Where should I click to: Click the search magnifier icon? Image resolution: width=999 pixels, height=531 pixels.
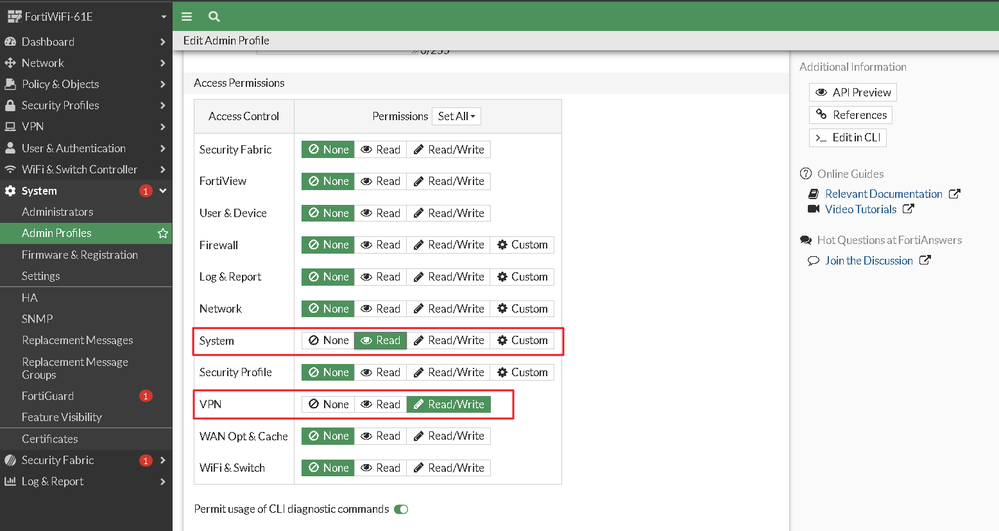click(214, 17)
